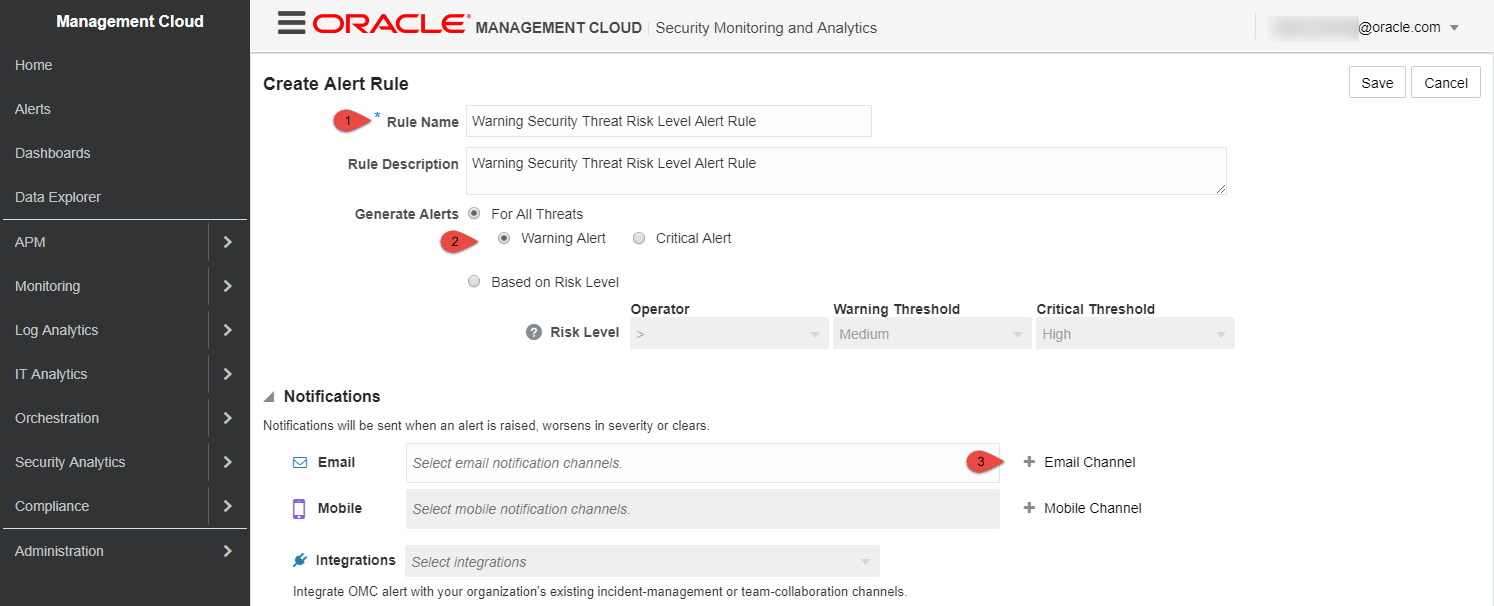This screenshot has height=606, width=1494.
Task: Expand the Security Analytics submenu arrow
Action: (x=228, y=462)
